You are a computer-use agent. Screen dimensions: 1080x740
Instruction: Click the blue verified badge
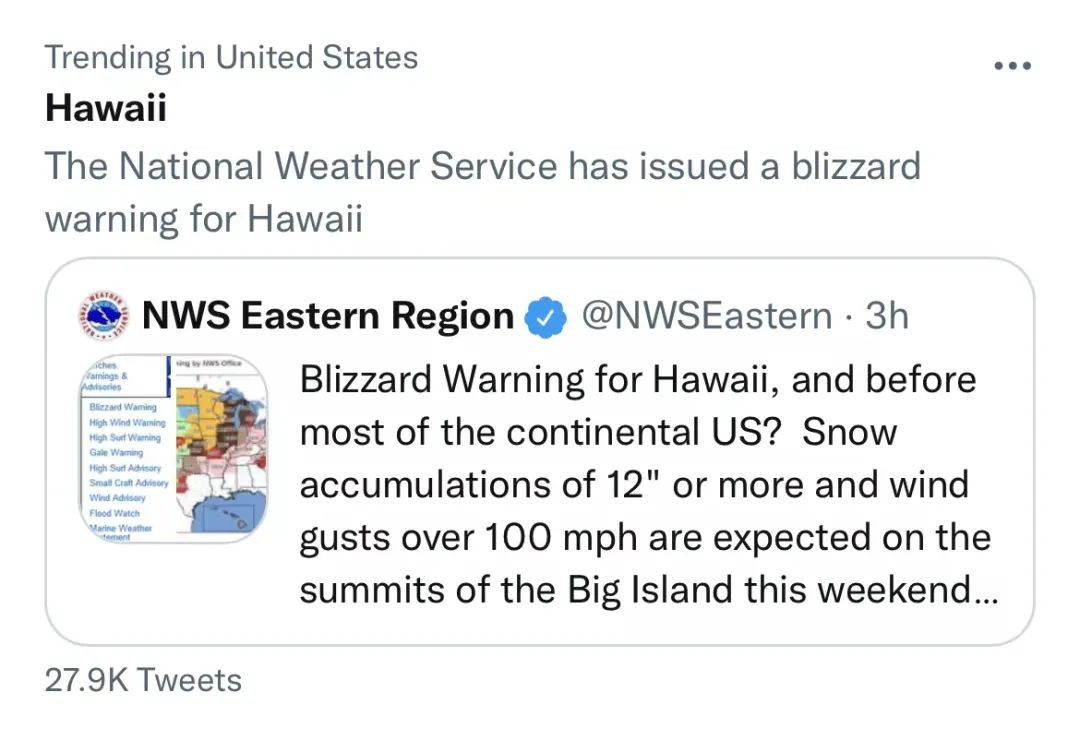pos(543,317)
